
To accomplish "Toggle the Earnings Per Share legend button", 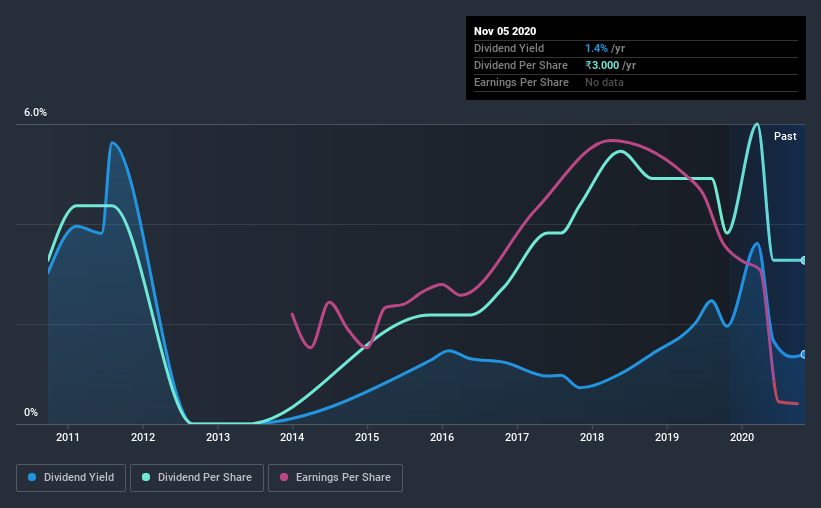I will coord(335,478).
